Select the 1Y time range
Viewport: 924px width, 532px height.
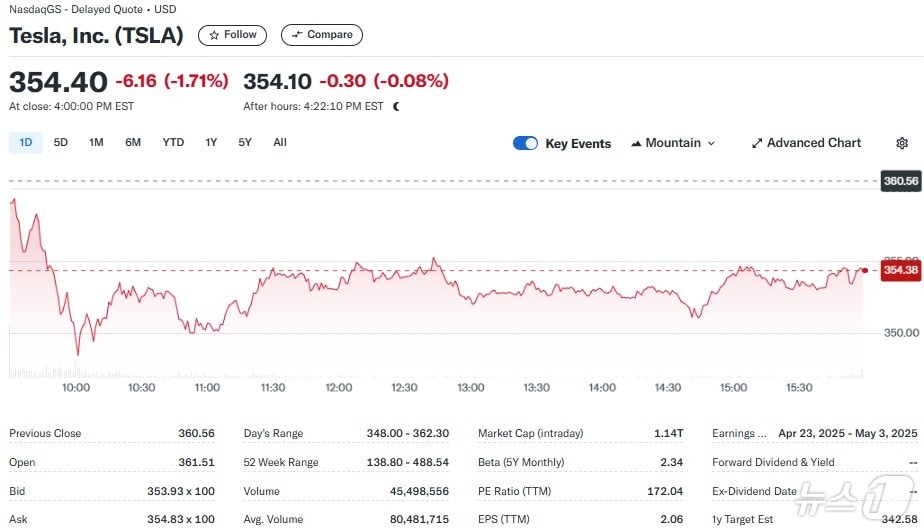pos(211,142)
